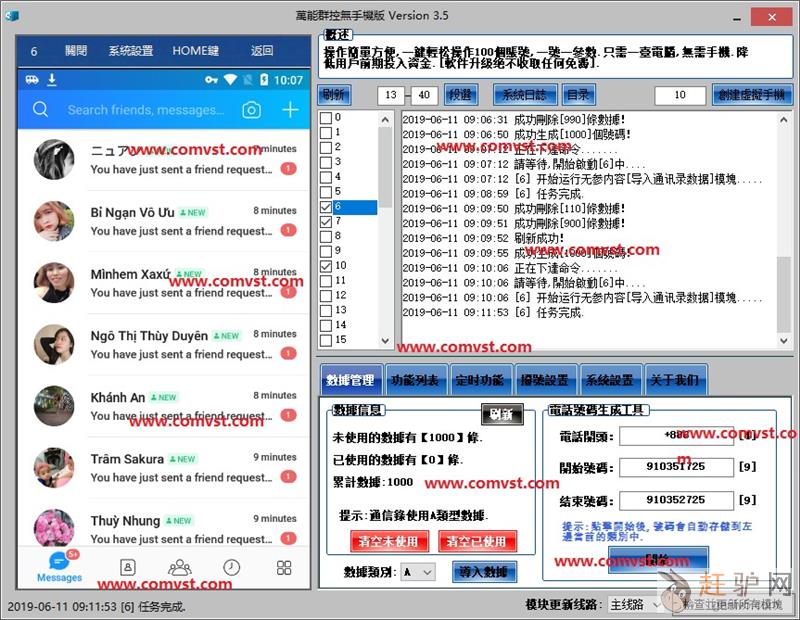Check the device 8 checkbox
The image size is (800, 620).
(326, 237)
